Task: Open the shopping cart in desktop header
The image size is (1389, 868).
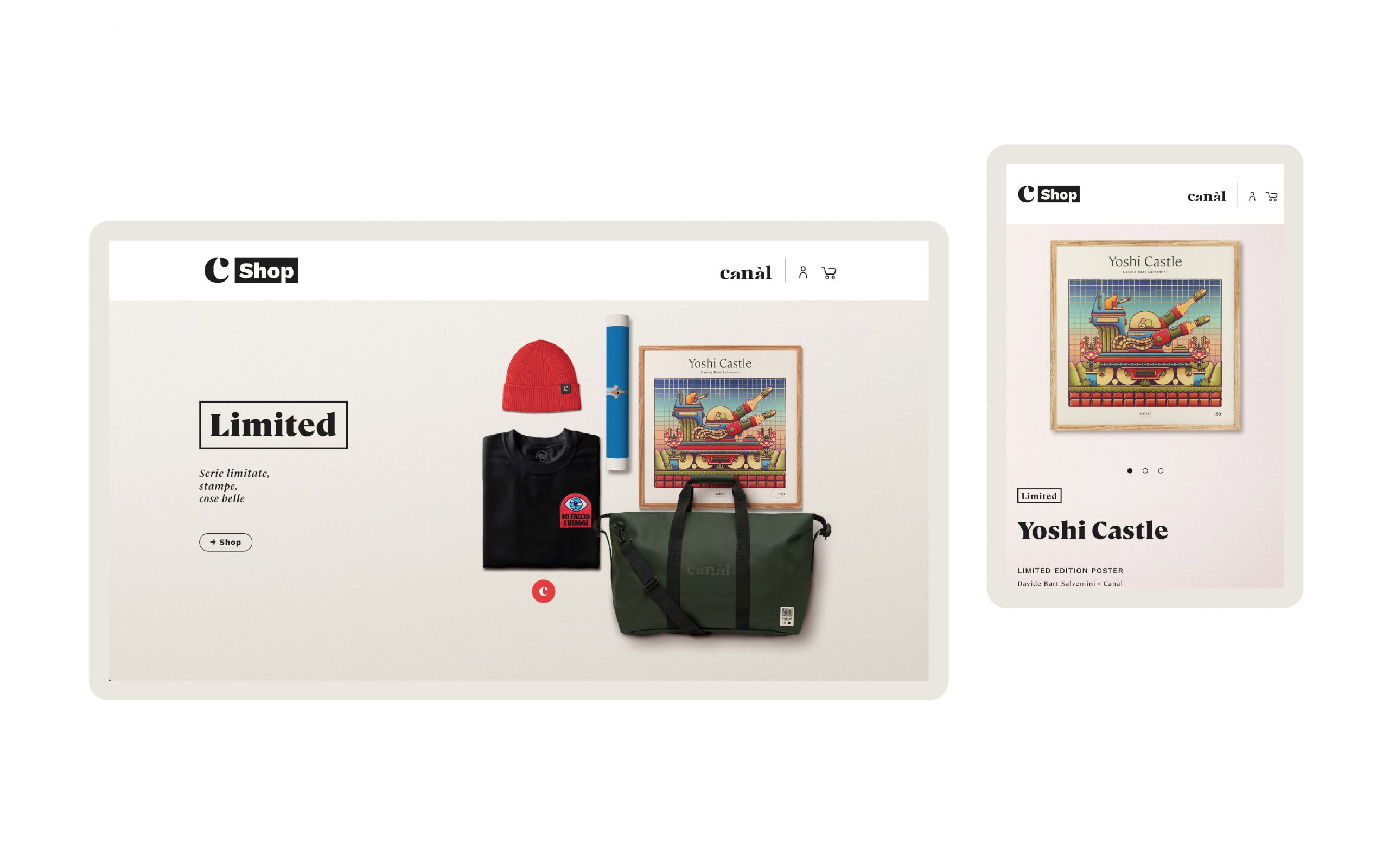Action: pos(829,273)
